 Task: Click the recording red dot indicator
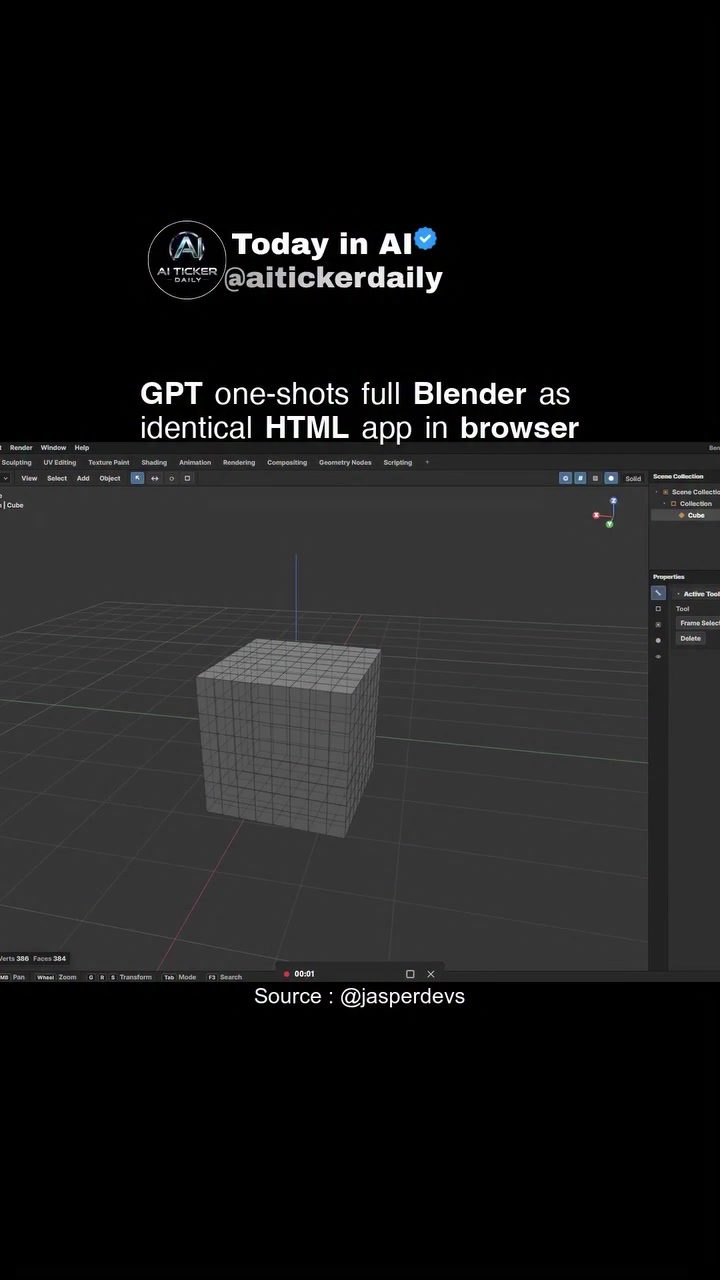pos(287,974)
